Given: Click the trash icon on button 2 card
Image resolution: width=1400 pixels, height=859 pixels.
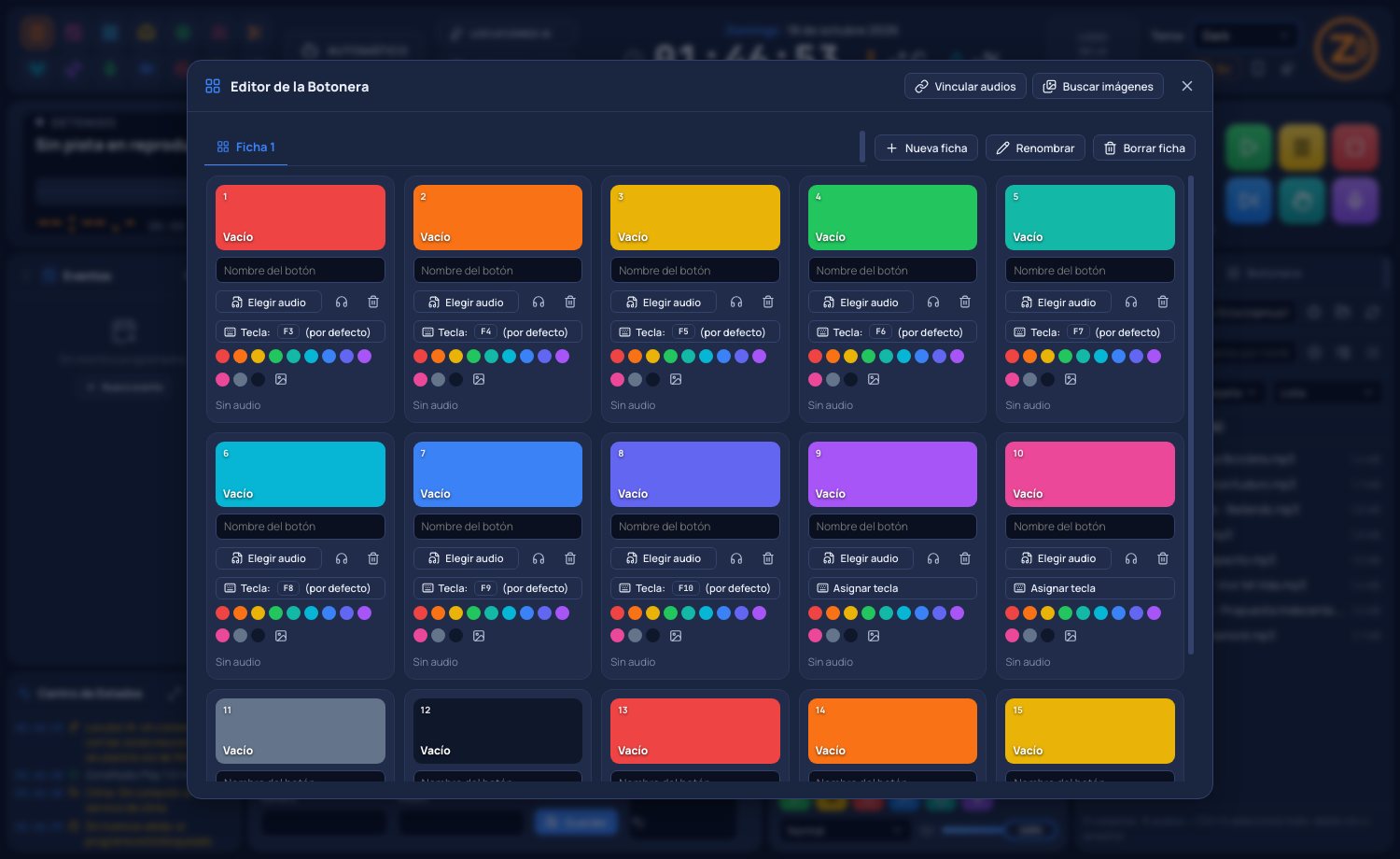Looking at the screenshot, I should [x=570, y=303].
